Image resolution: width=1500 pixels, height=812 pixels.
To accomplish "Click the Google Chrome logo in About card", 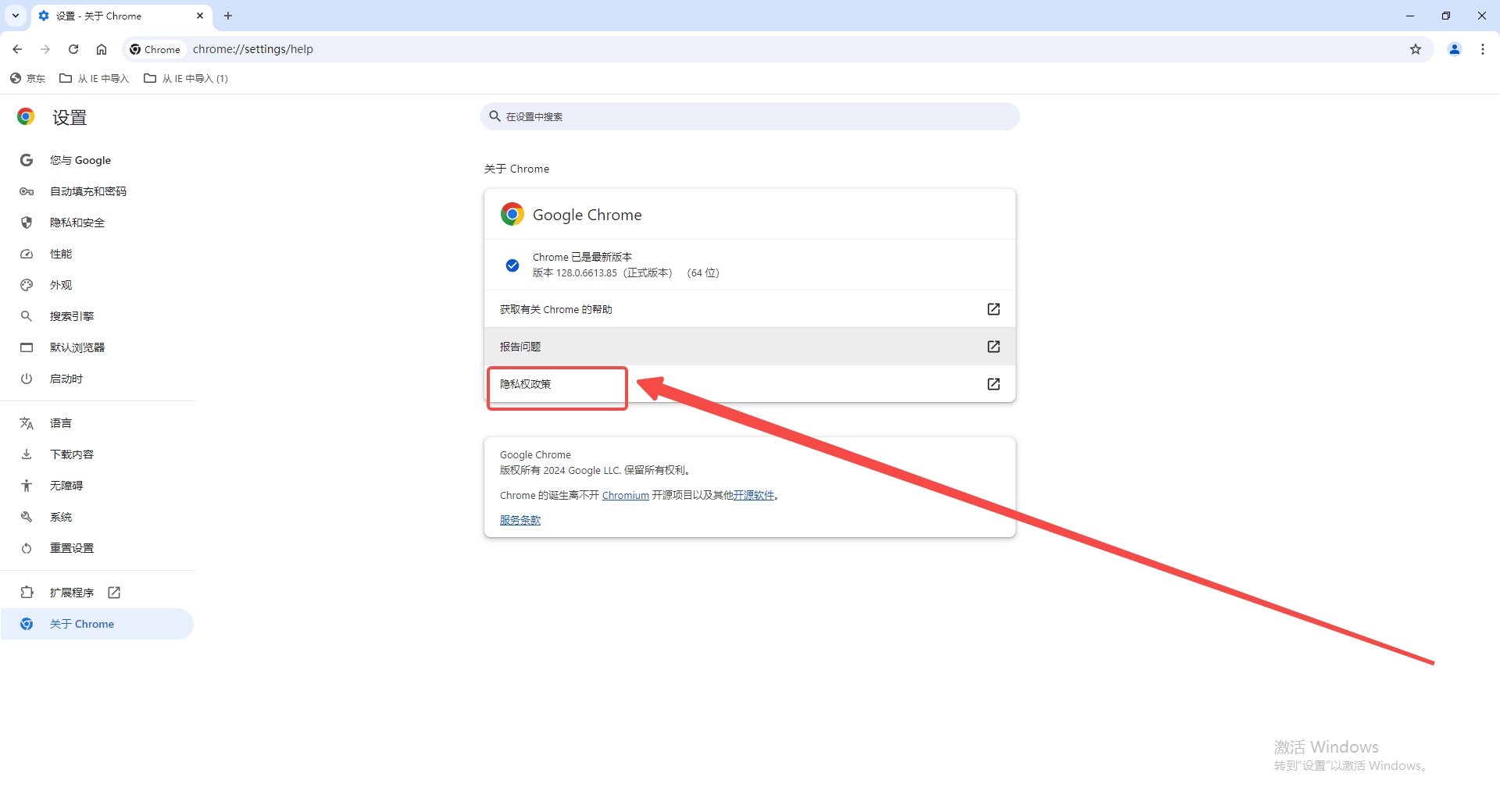I will tap(512, 214).
